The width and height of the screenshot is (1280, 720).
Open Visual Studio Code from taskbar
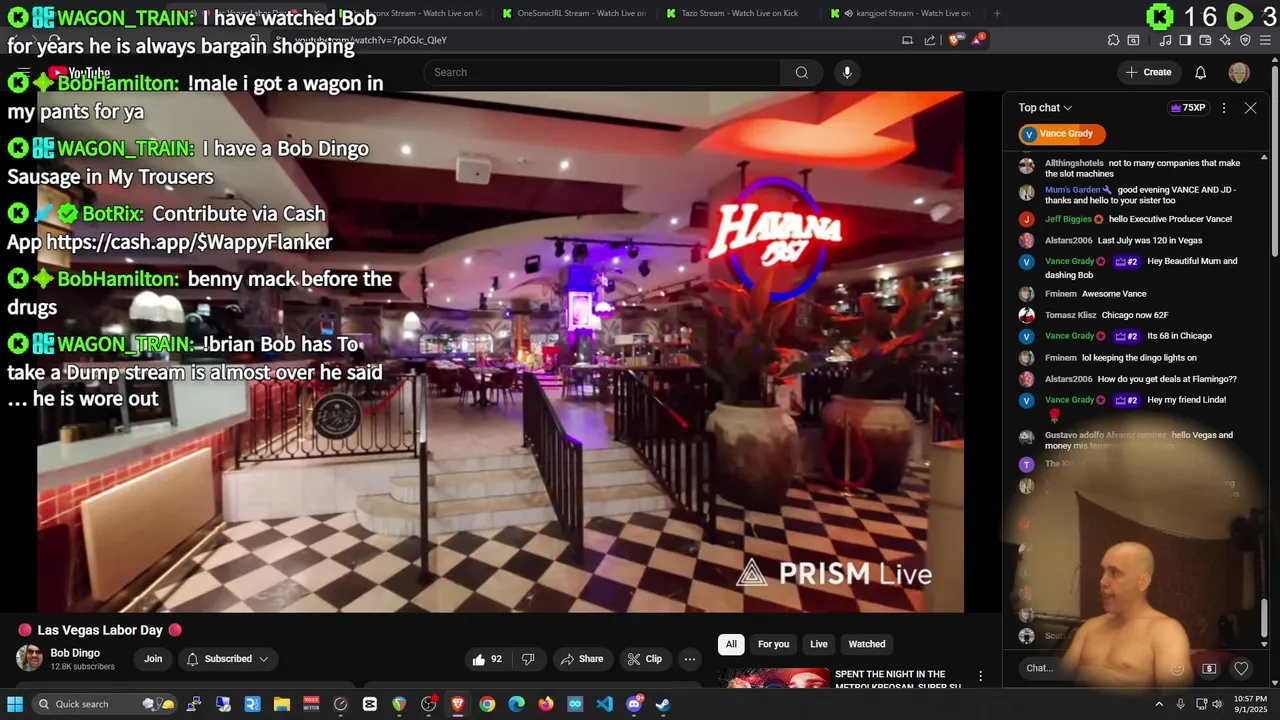click(x=604, y=704)
